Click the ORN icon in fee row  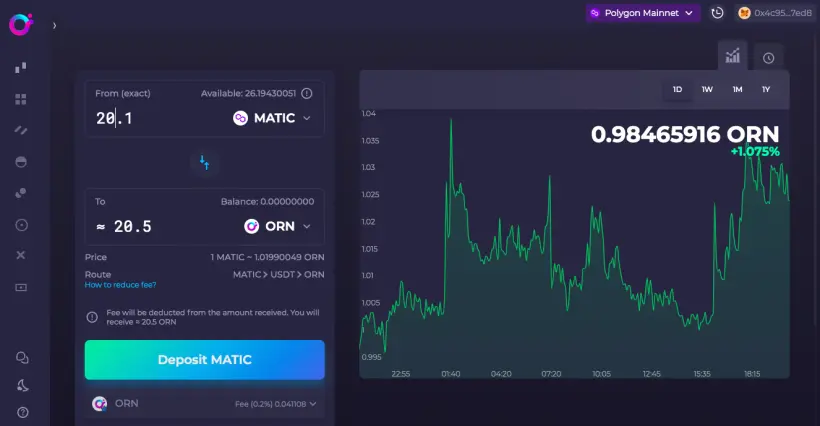[x=99, y=404]
